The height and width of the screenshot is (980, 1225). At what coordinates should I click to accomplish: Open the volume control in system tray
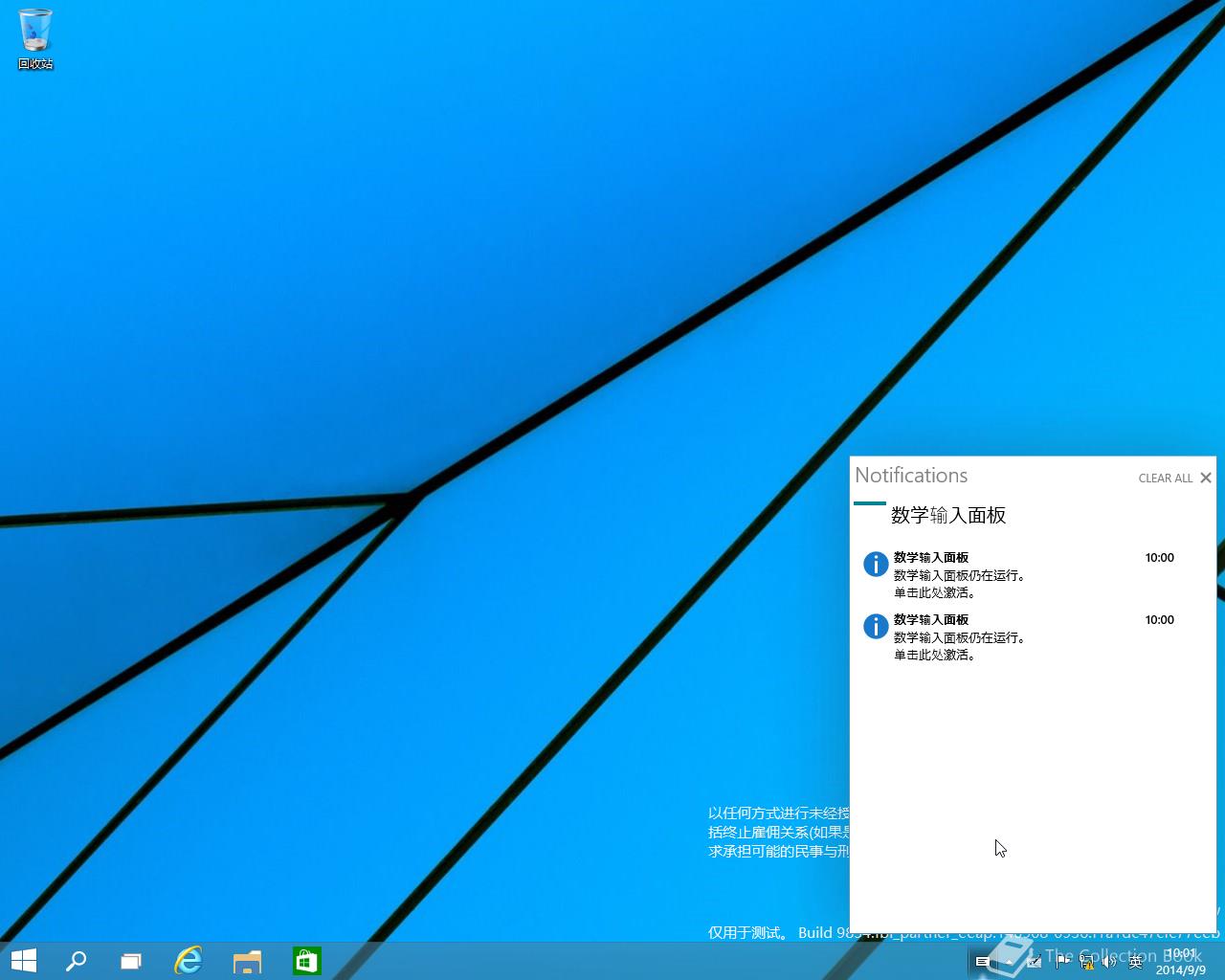click(1107, 960)
